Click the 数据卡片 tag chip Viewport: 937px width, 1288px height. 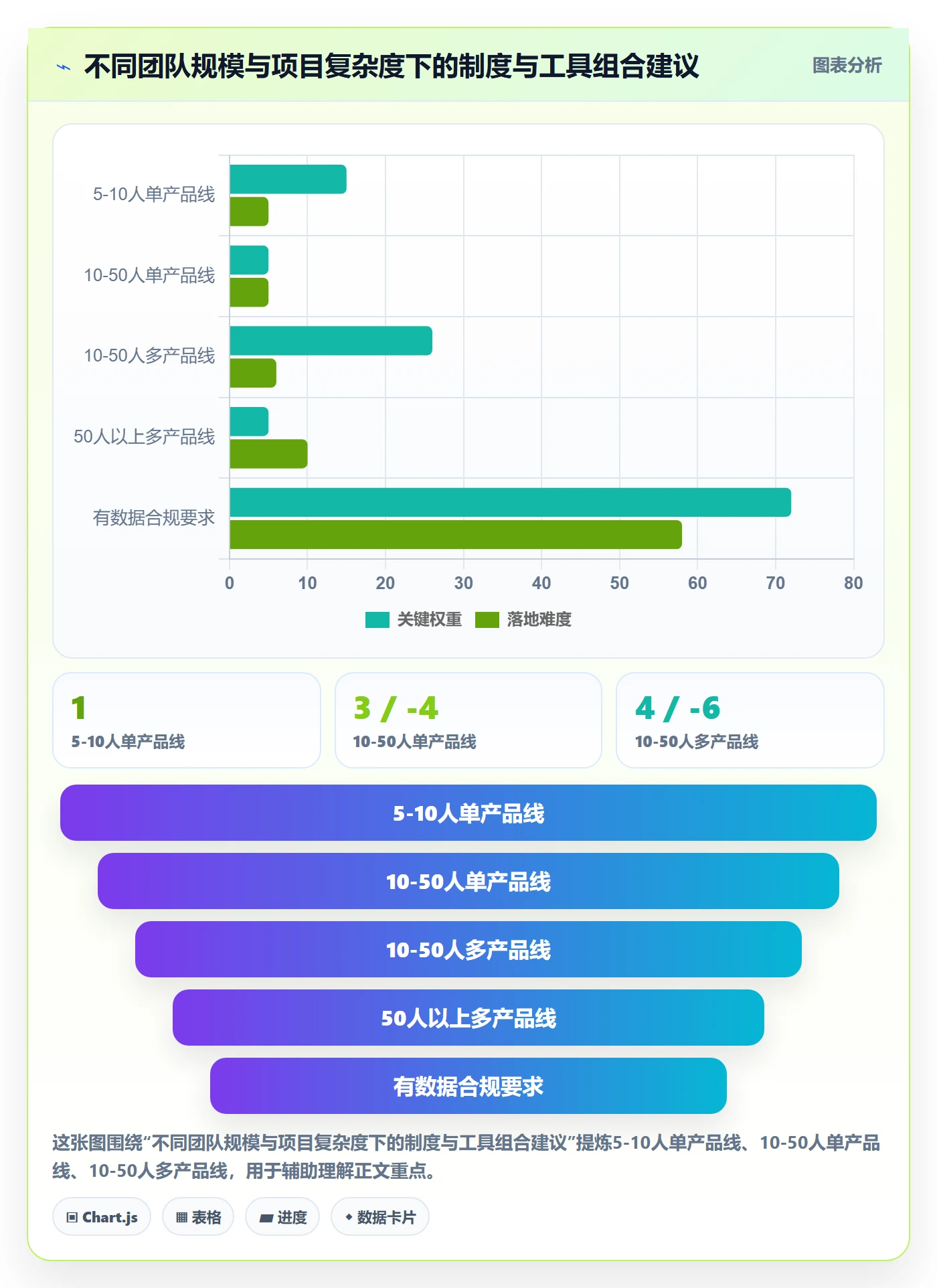(x=380, y=1217)
